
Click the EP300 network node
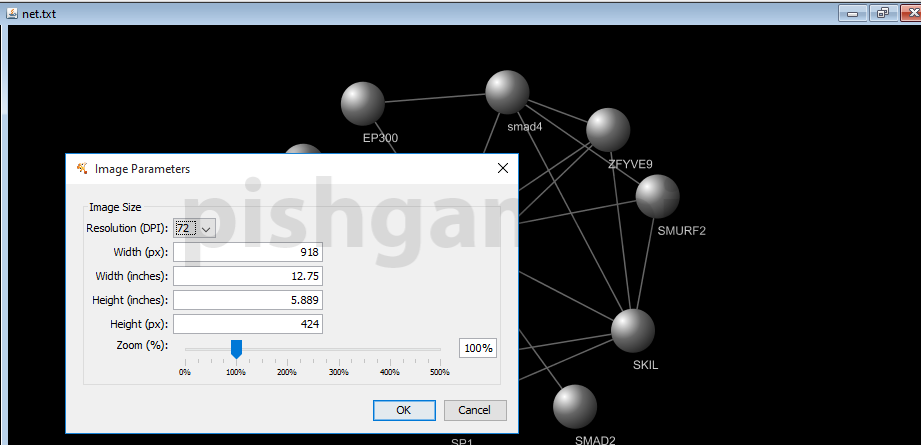tap(362, 104)
